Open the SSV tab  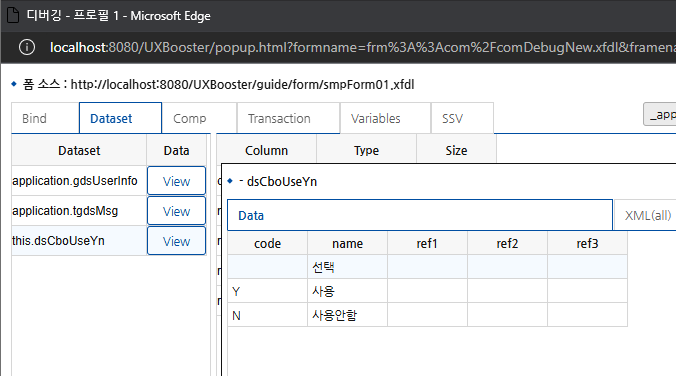tap(462, 118)
